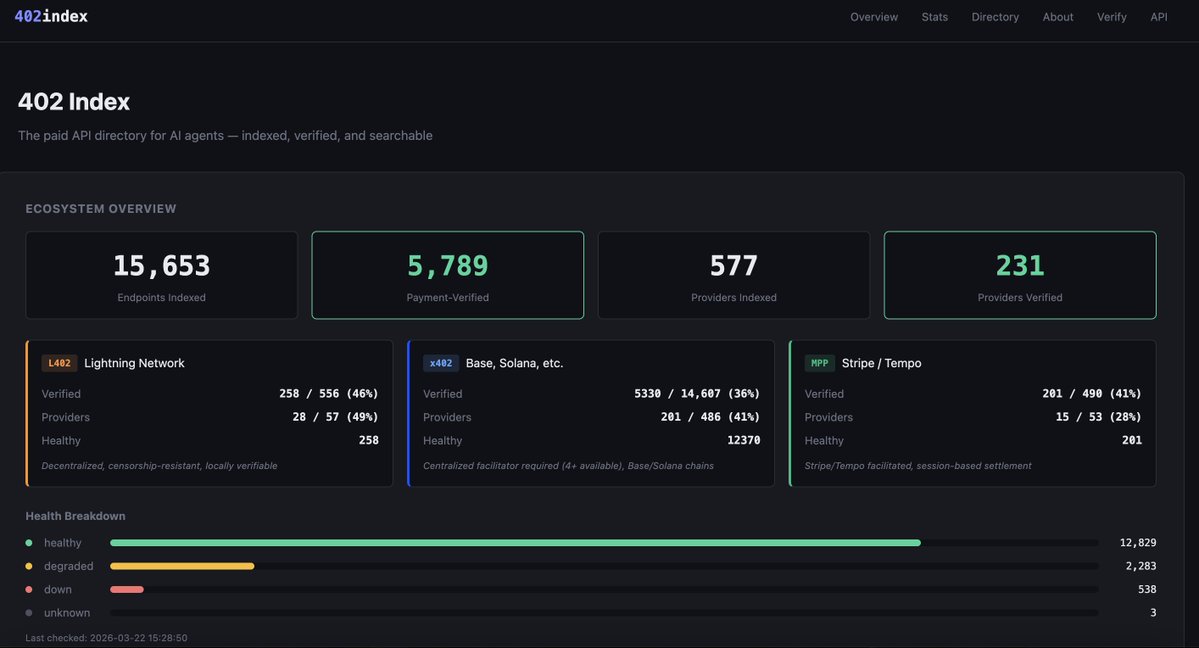Click the MPP protocol badge

pos(819,363)
